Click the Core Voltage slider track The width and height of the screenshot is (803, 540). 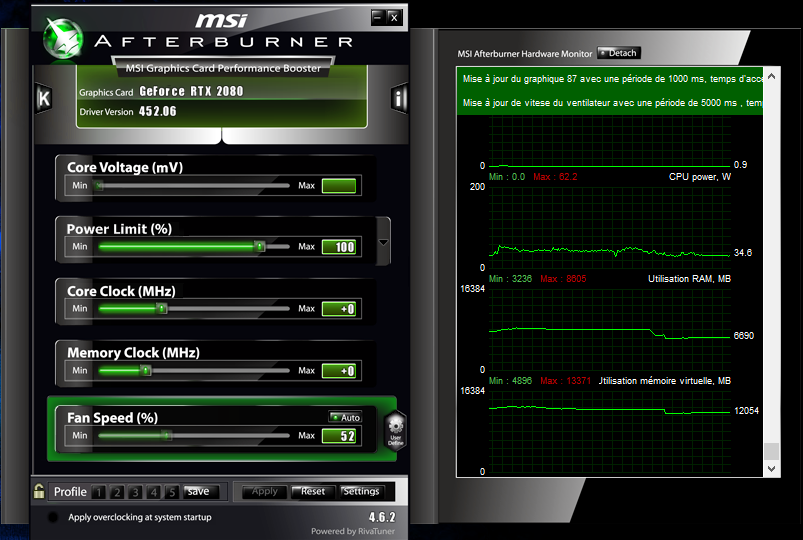coord(194,185)
